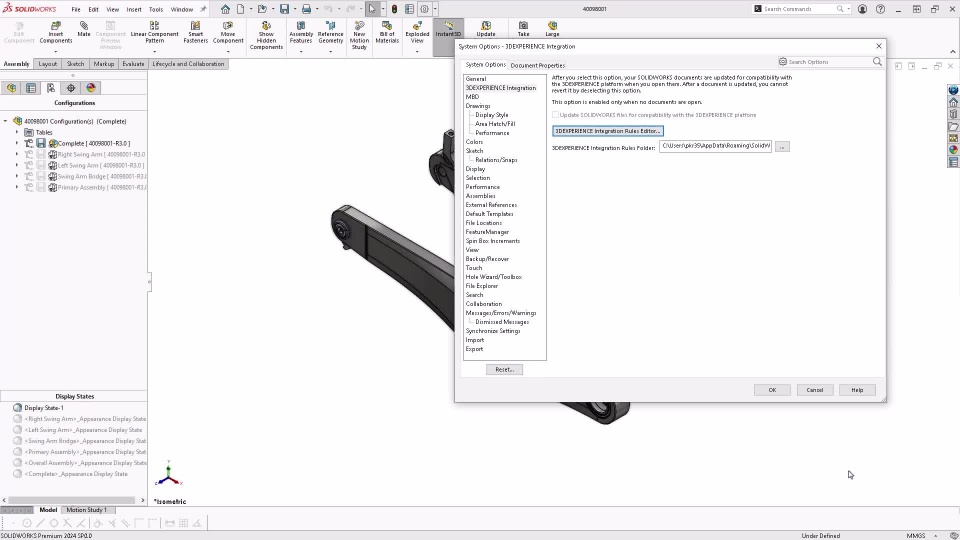Screen dimensions: 960x540
Task: Open the Insert menu
Action: (134, 9)
